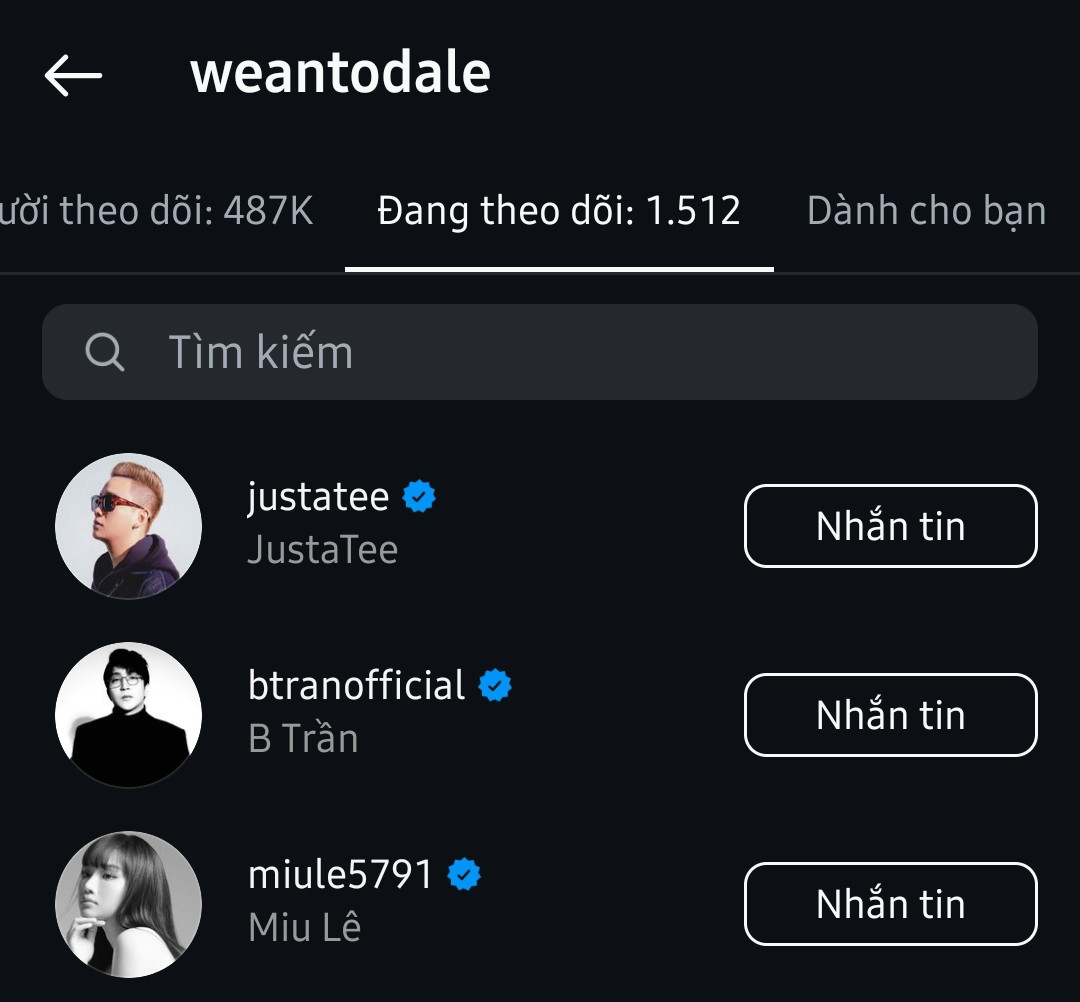Click verified badge next to miule5791
Screen dimensions: 1080x1002
[463, 875]
